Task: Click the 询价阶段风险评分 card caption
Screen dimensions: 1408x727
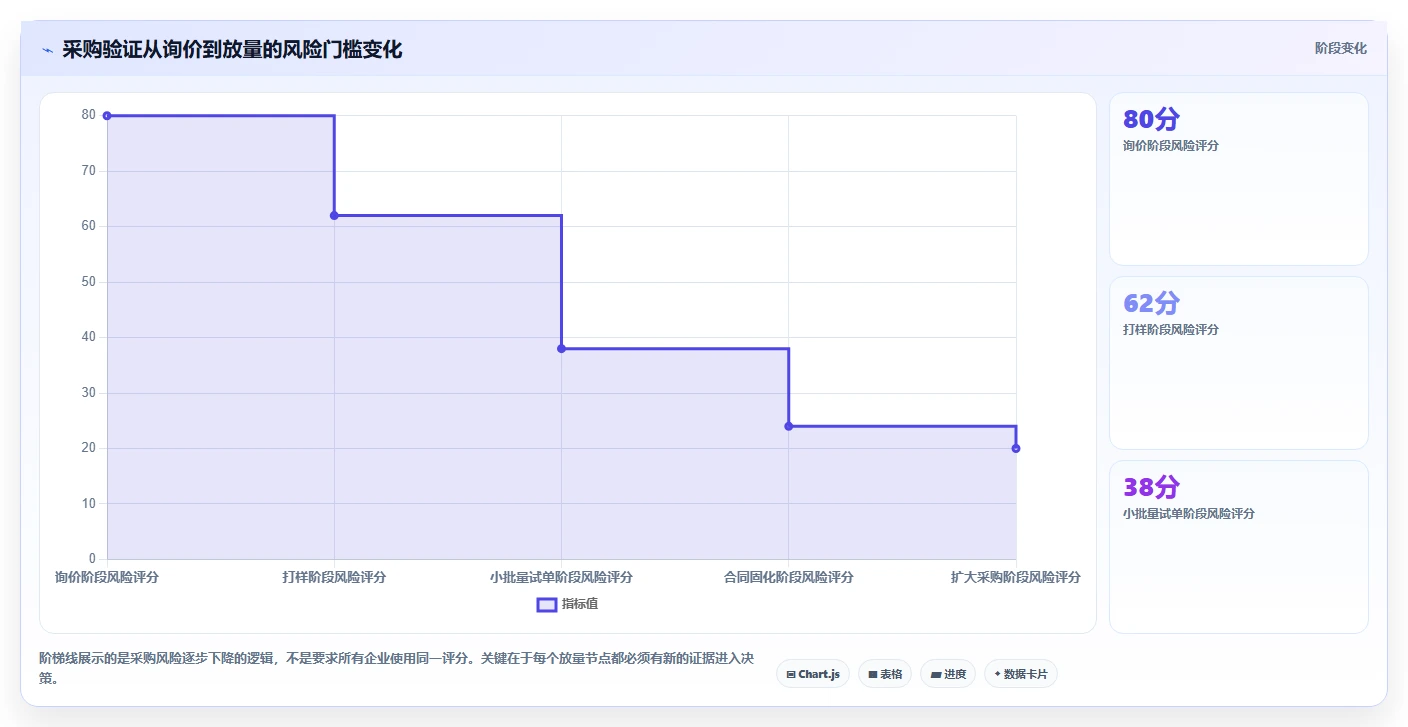Action: point(1171,145)
